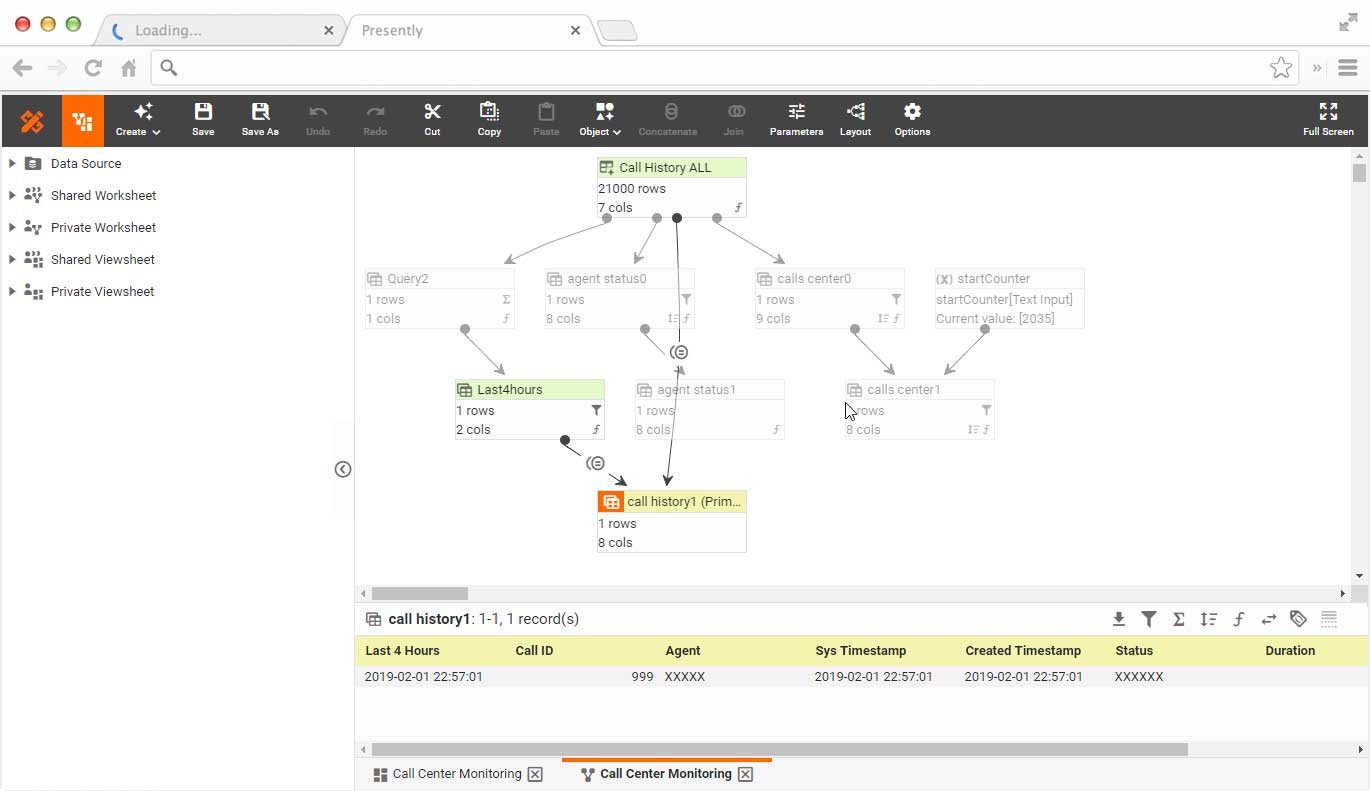Select the Shared Viewsheet tree item
Viewport: 1370px width, 791px height.
tap(102, 259)
